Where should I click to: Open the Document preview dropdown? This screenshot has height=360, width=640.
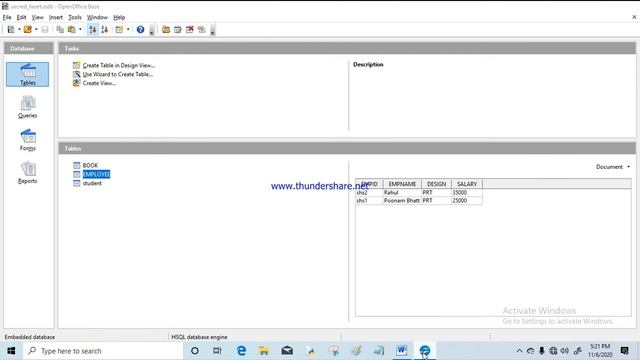tap(613, 167)
